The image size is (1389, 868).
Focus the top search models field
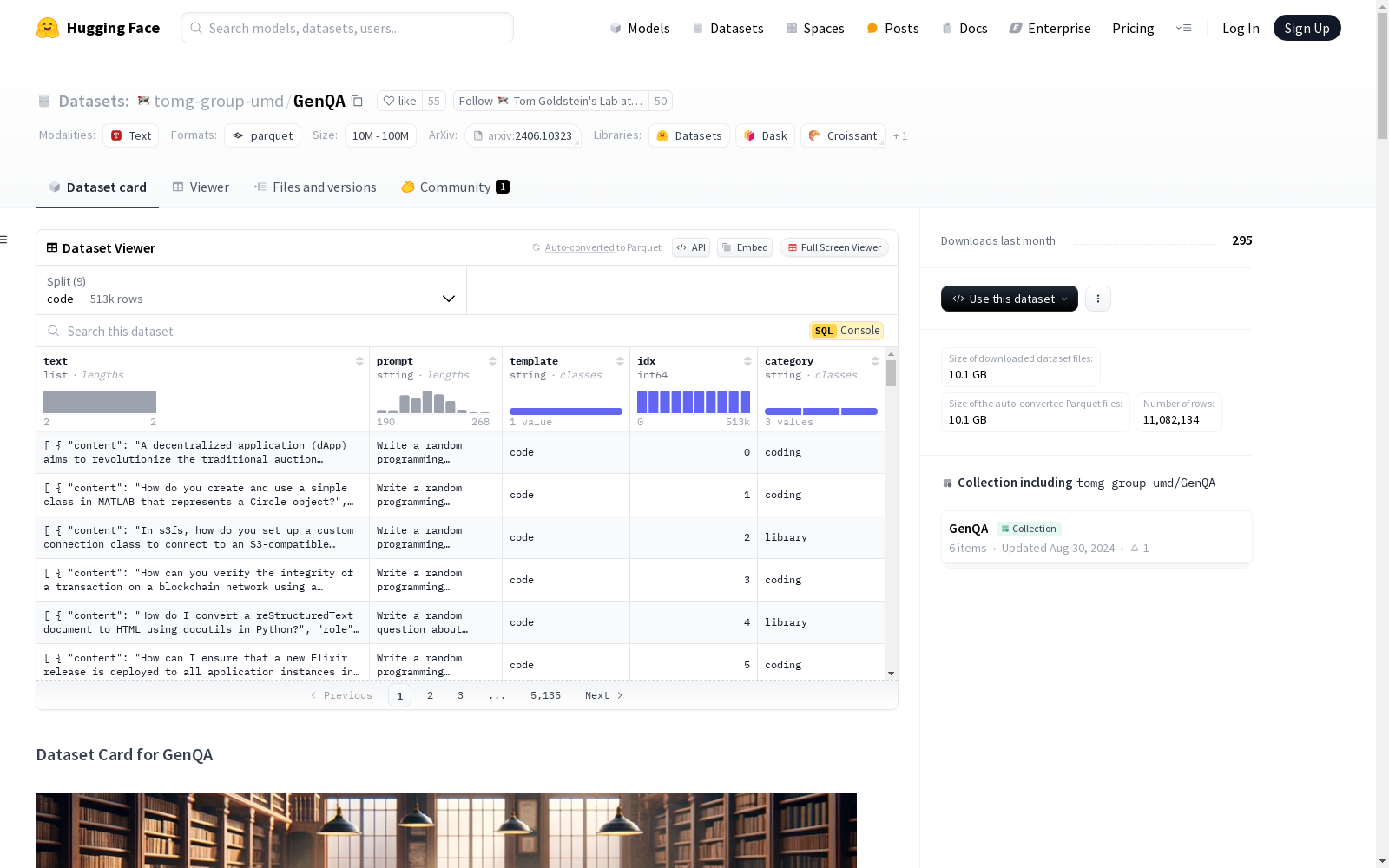coord(347,28)
